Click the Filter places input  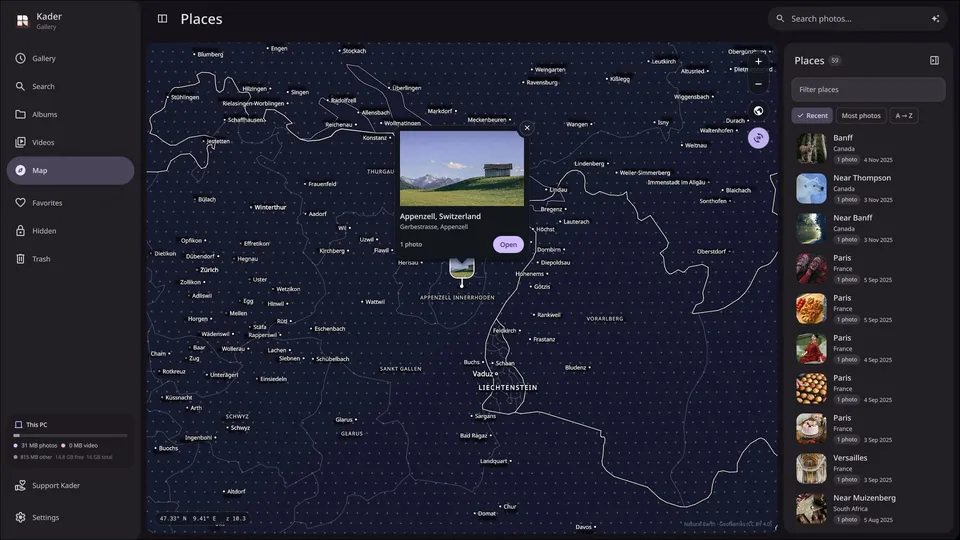pos(868,89)
